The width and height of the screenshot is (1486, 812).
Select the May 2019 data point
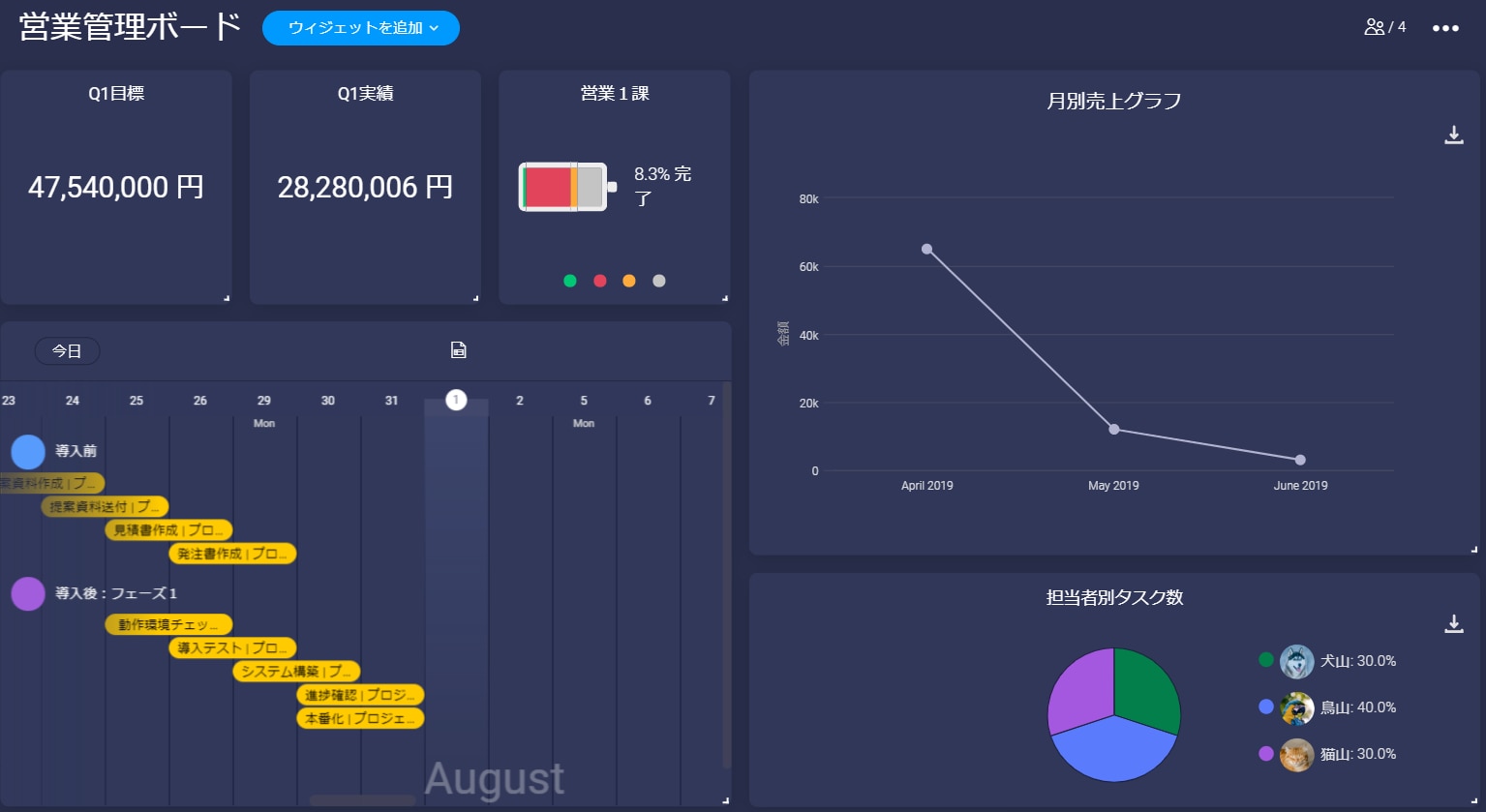[1113, 429]
